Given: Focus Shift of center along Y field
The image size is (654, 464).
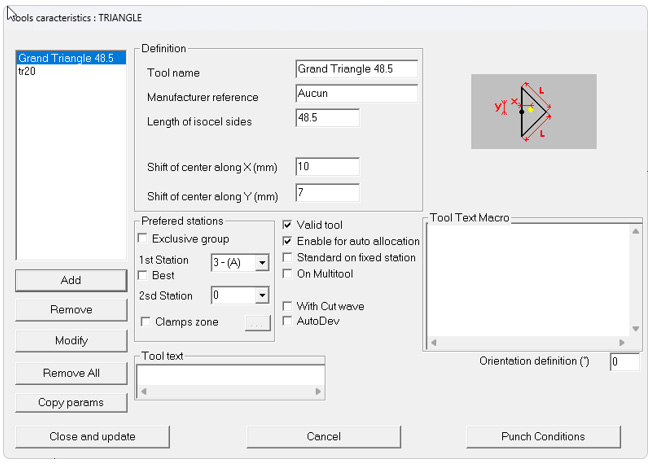Looking at the screenshot, I should (327, 192).
